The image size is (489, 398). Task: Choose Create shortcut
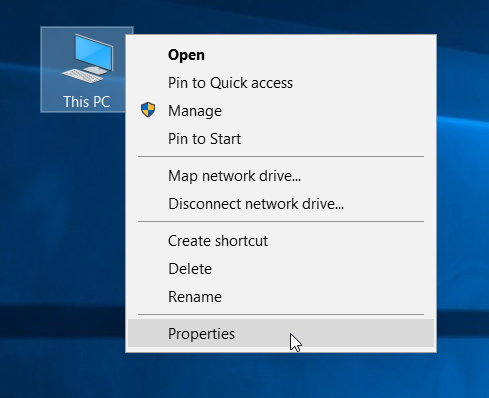[281, 241]
